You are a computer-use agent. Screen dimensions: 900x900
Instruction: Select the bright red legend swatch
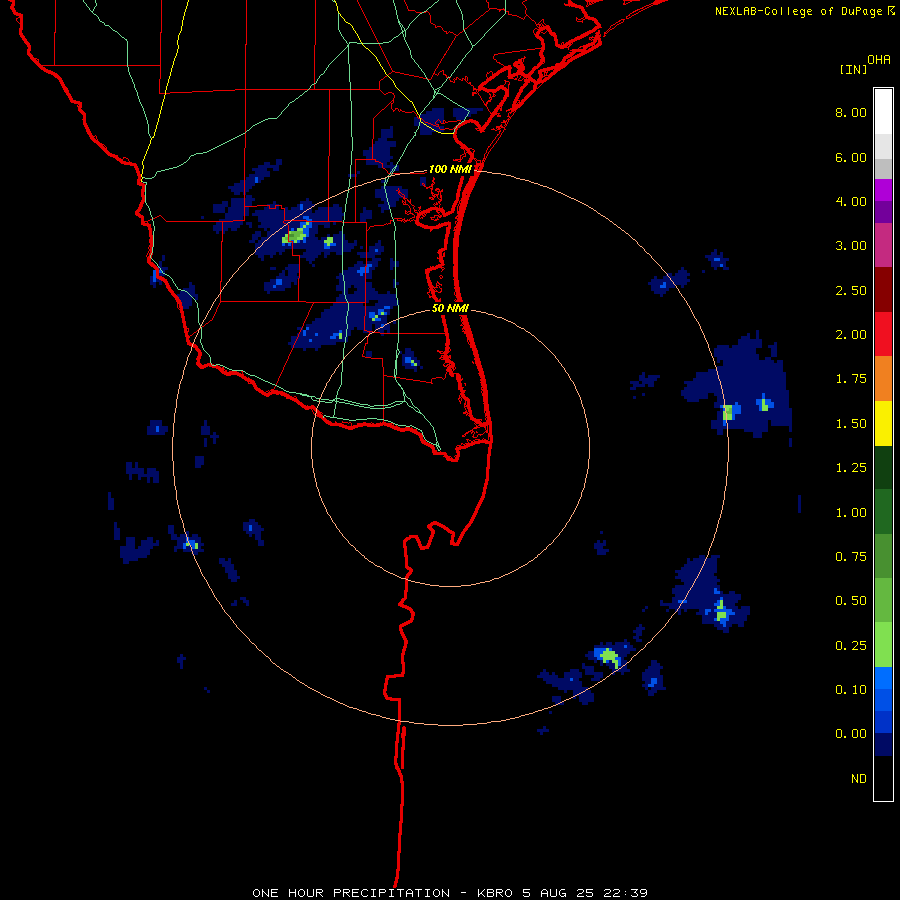coord(883,335)
